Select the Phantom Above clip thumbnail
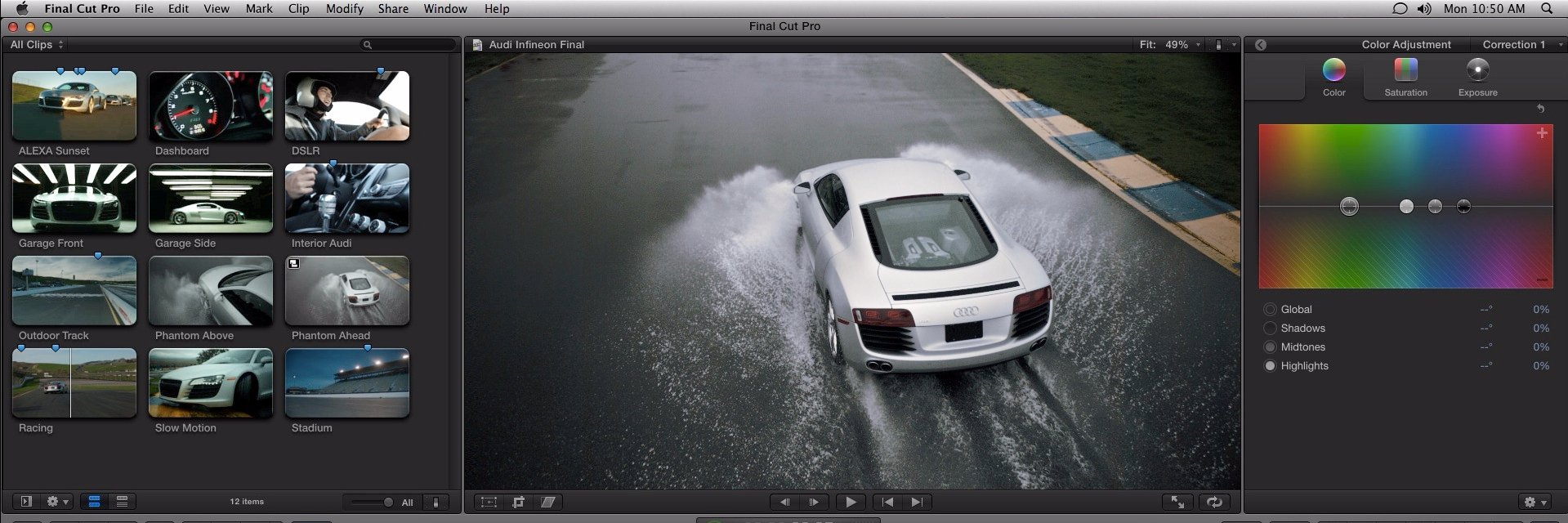Screen dimensions: 1568x523 pos(211,290)
